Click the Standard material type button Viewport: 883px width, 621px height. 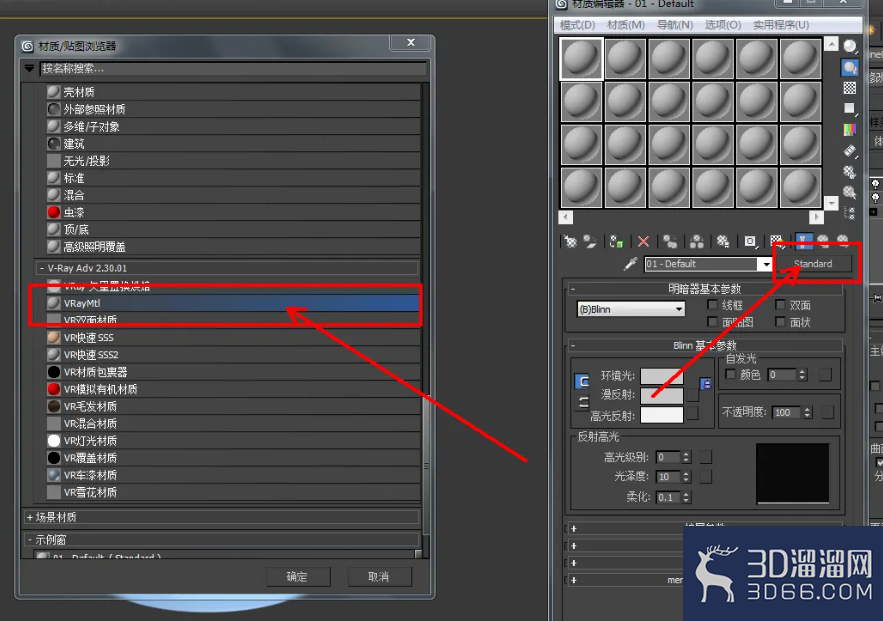(x=813, y=263)
